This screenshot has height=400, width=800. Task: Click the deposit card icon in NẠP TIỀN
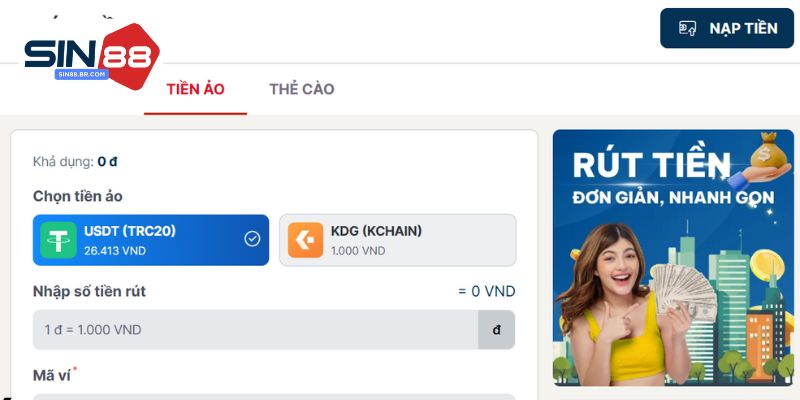[x=687, y=28]
